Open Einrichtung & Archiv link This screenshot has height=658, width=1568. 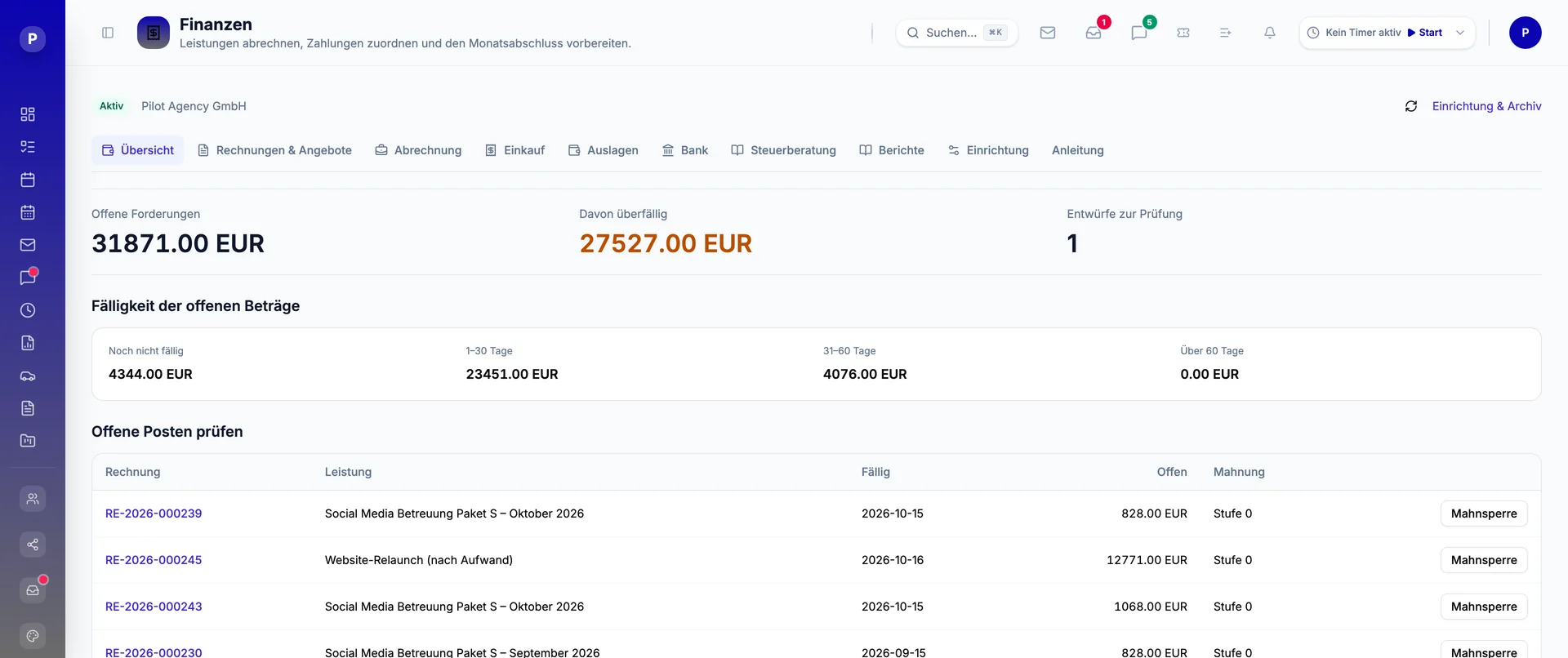[x=1486, y=106]
